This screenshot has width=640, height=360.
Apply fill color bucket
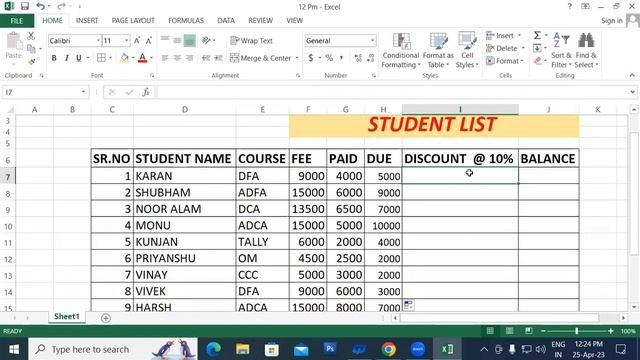tap(124, 58)
